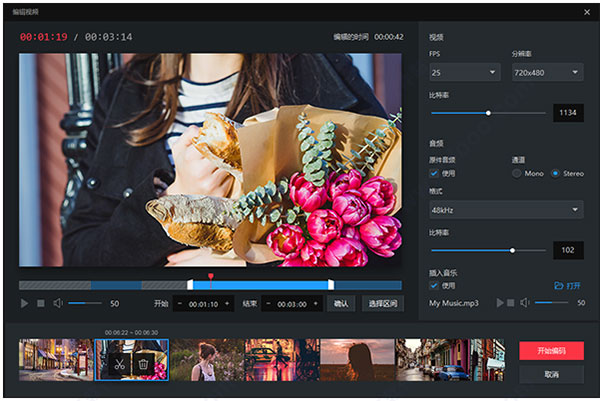
Task: Click the bright blue selected timeline range
Action: click(x=261, y=285)
